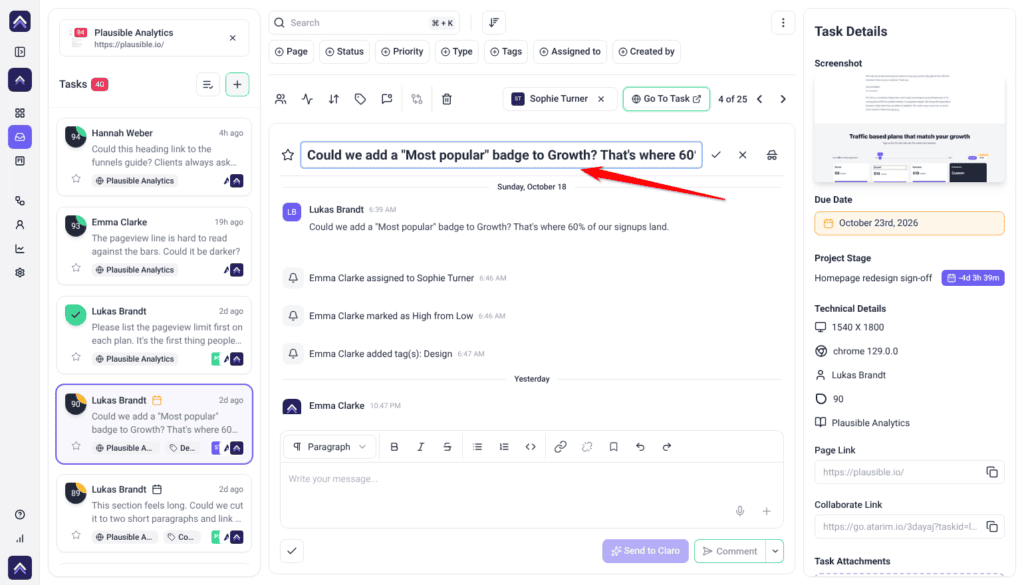This screenshot has width=1024, height=585.
Task: Add a Priority filter
Action: pos(402,52)
